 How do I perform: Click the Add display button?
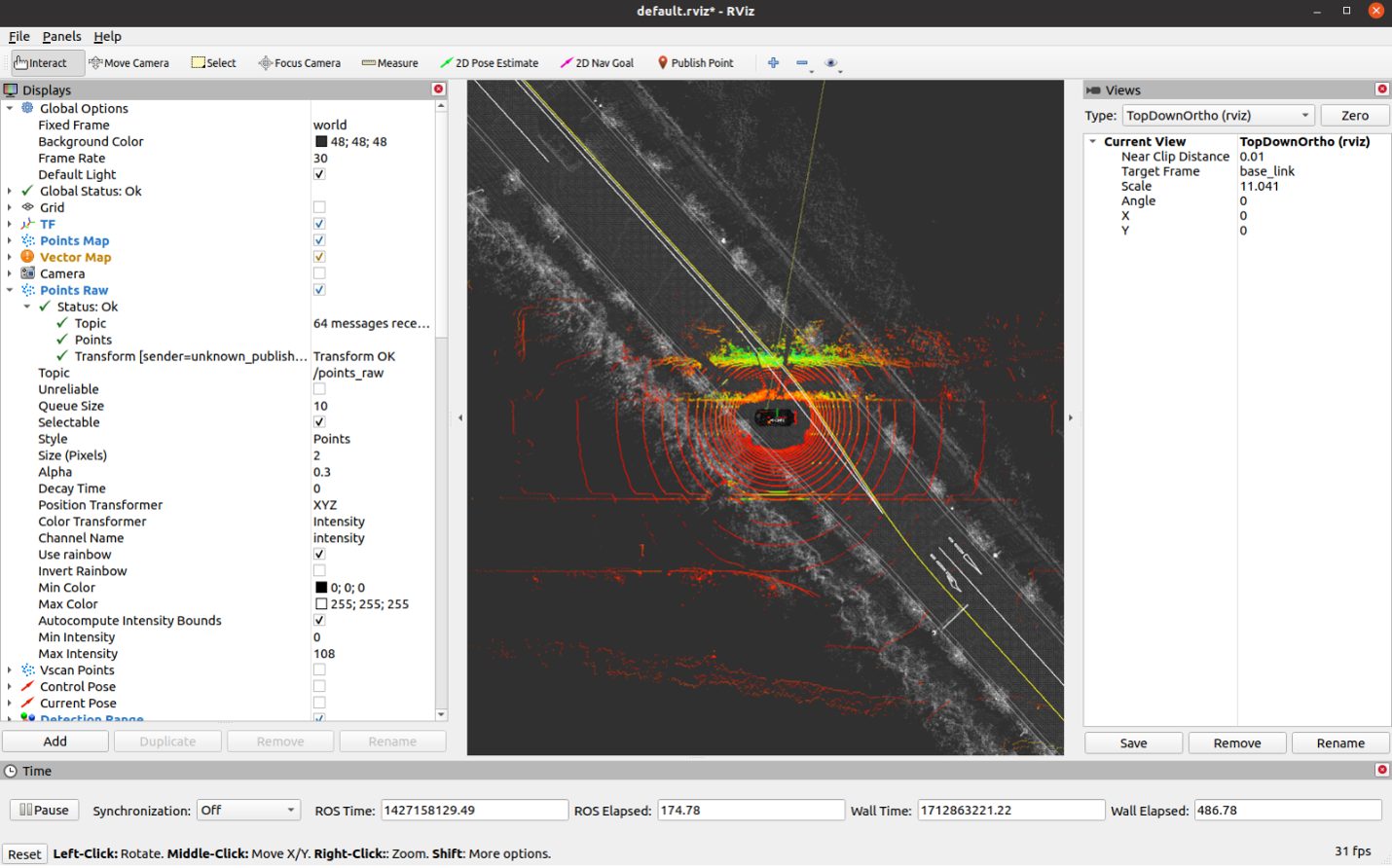55,741
